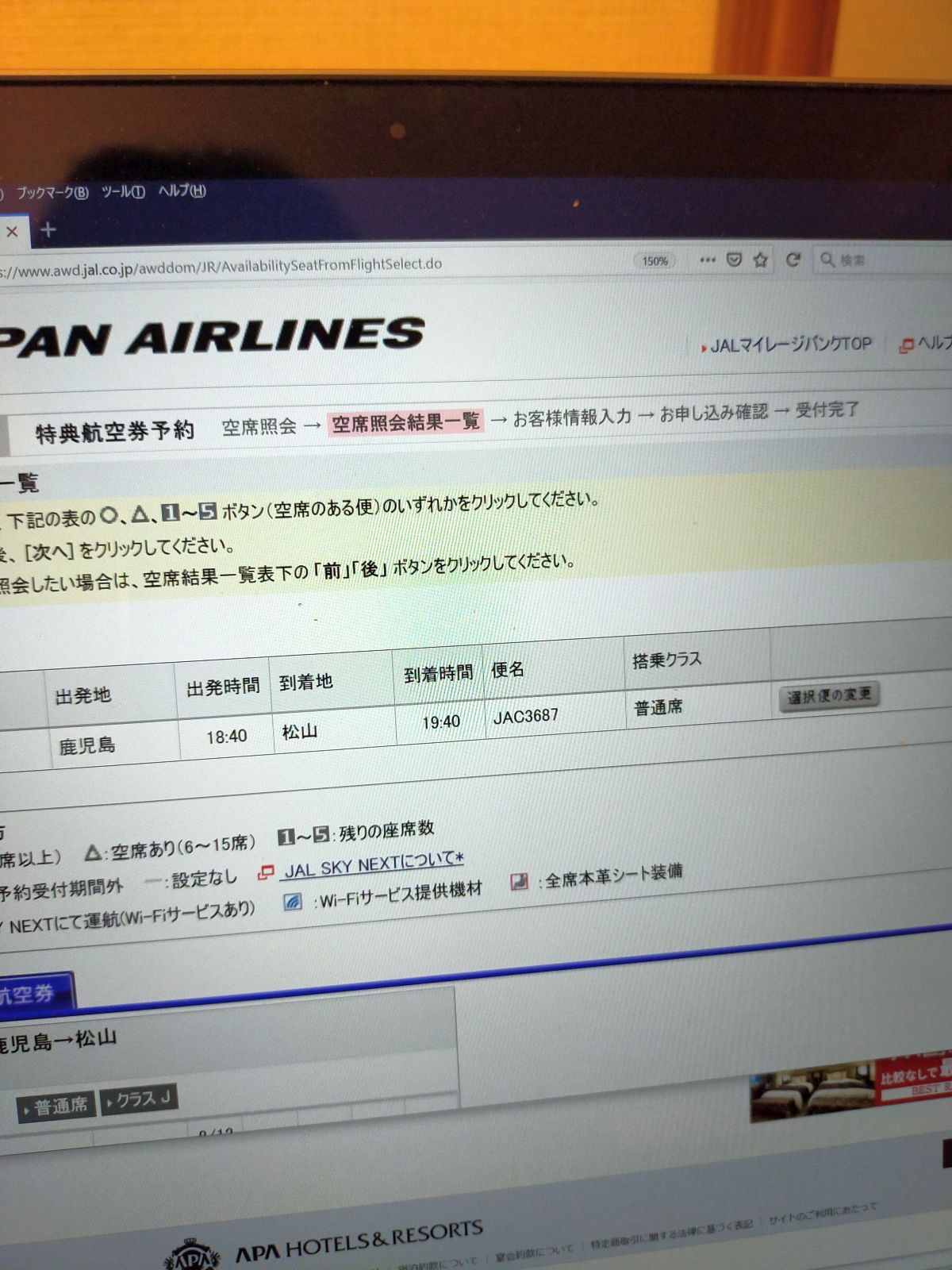
Task: Click the 到着時間 column header
Action: (439, 674)
